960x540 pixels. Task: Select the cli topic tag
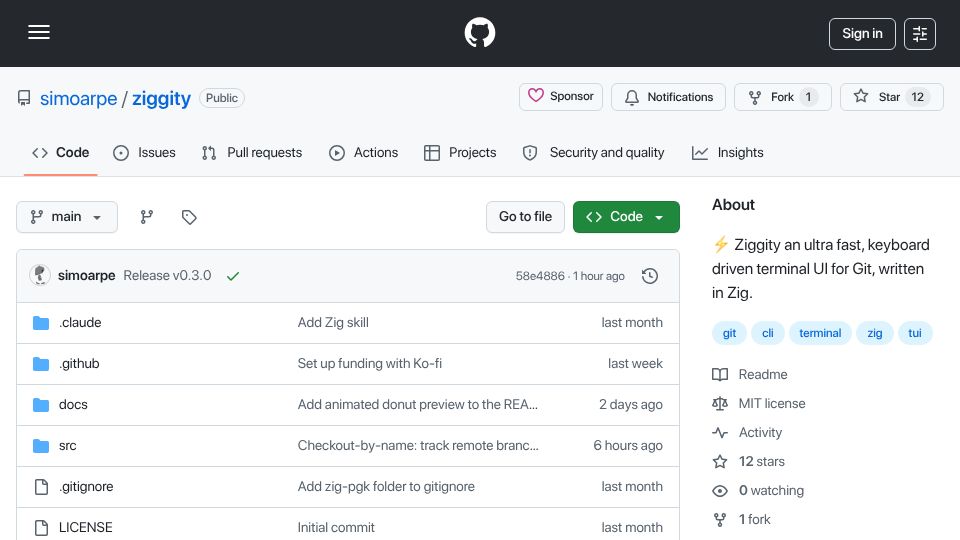coord(768,333)
